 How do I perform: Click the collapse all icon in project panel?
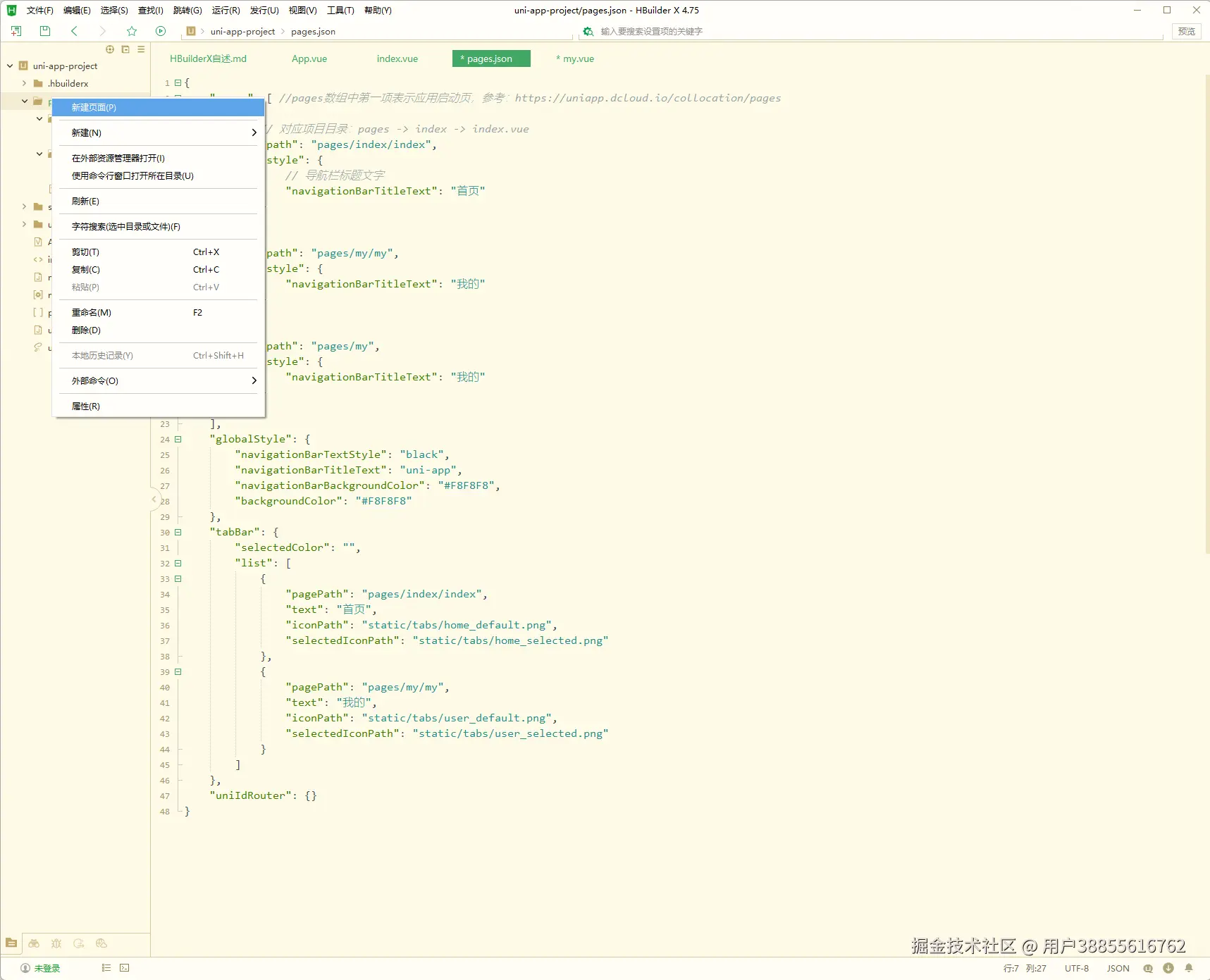click(x=125, y=49)
